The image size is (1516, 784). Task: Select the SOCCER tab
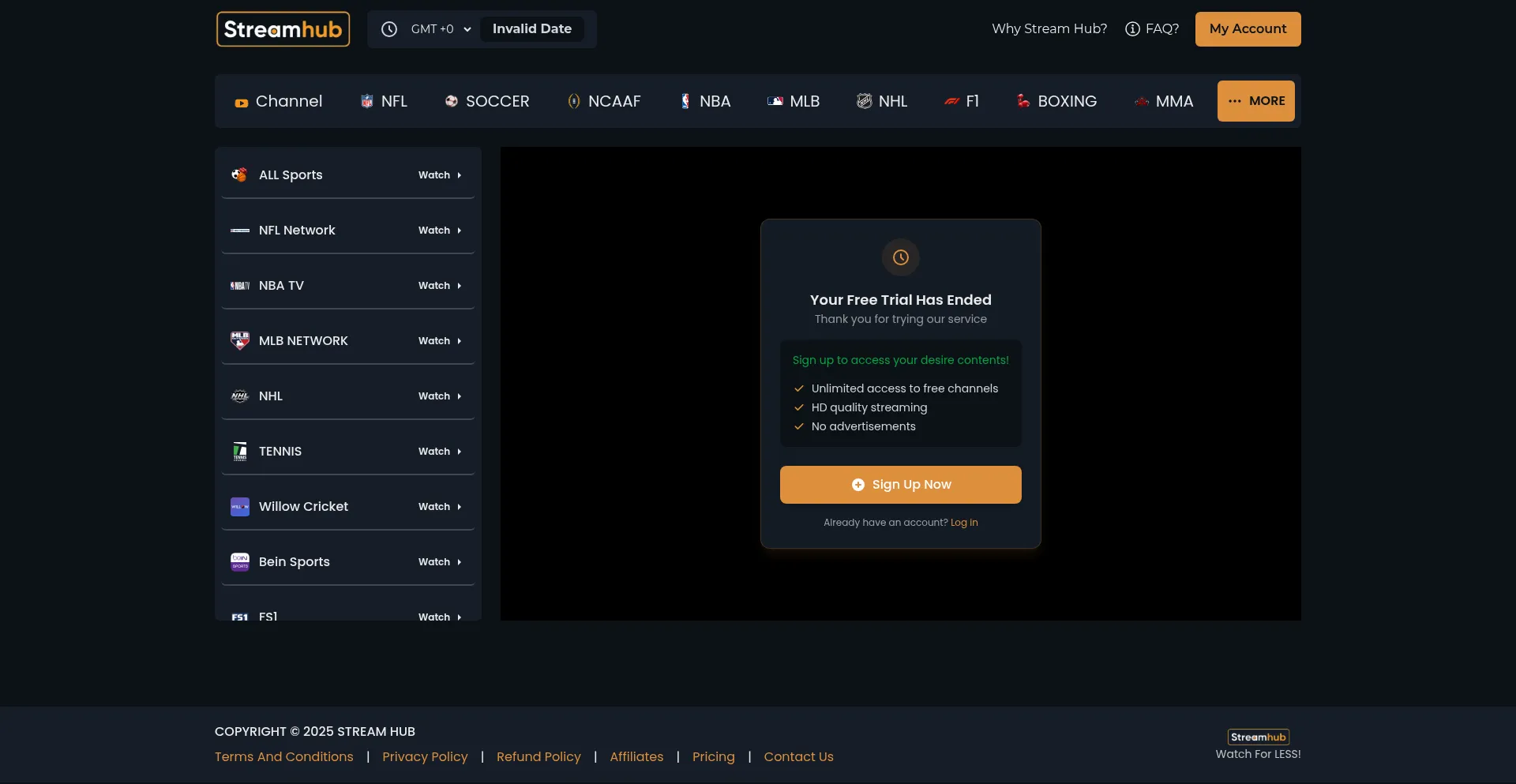click(487, 101)
